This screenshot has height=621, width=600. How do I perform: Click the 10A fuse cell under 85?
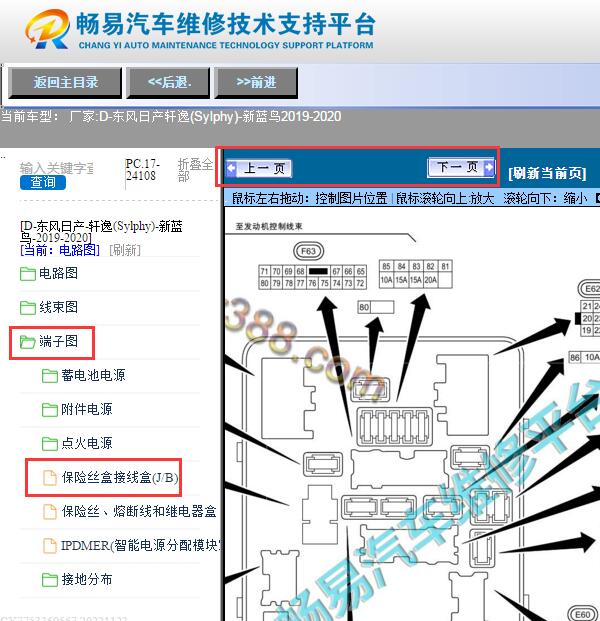386,280
